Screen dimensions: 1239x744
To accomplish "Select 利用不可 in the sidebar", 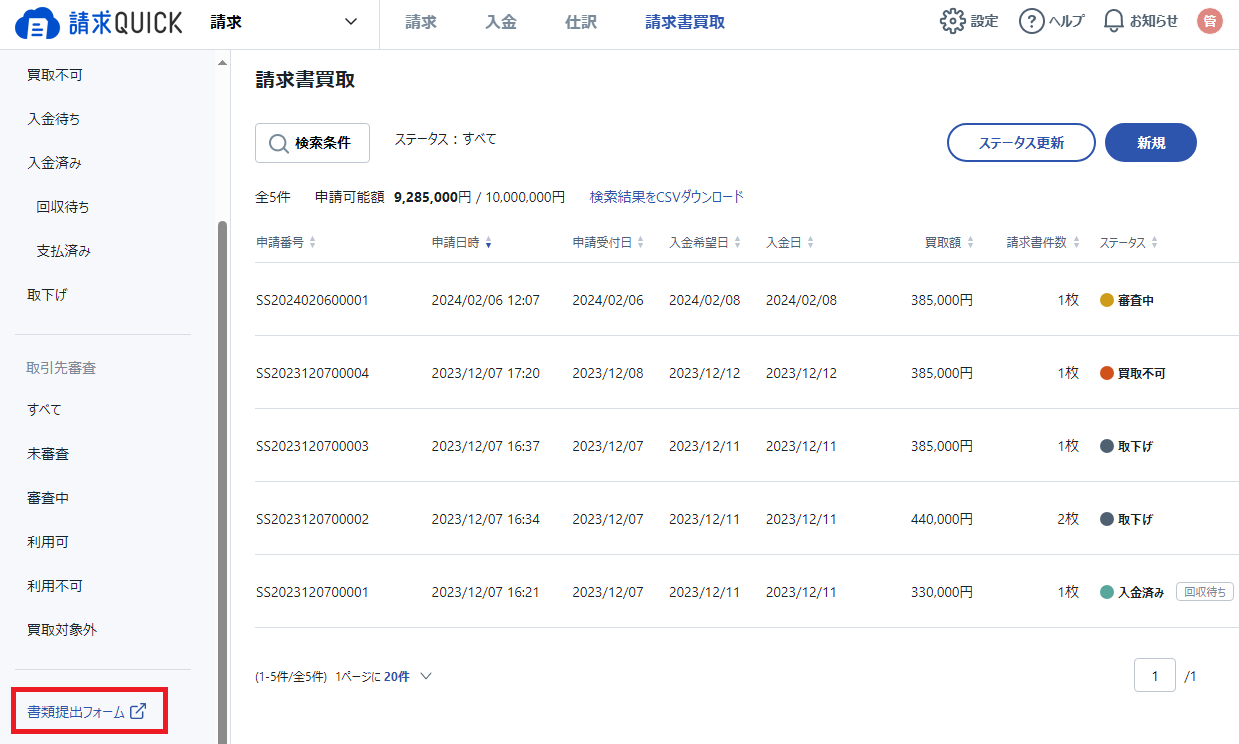I will 55,586.
